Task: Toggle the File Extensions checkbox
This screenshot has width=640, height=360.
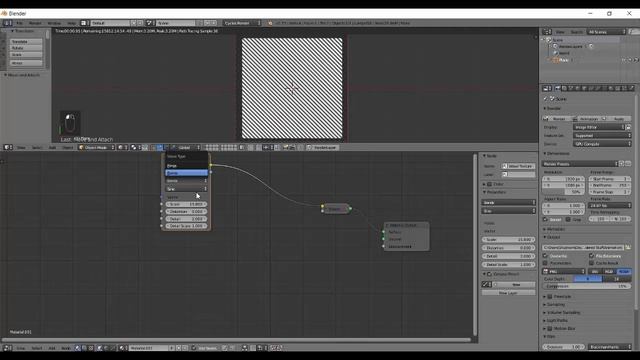Action: (x=591, y=256)
